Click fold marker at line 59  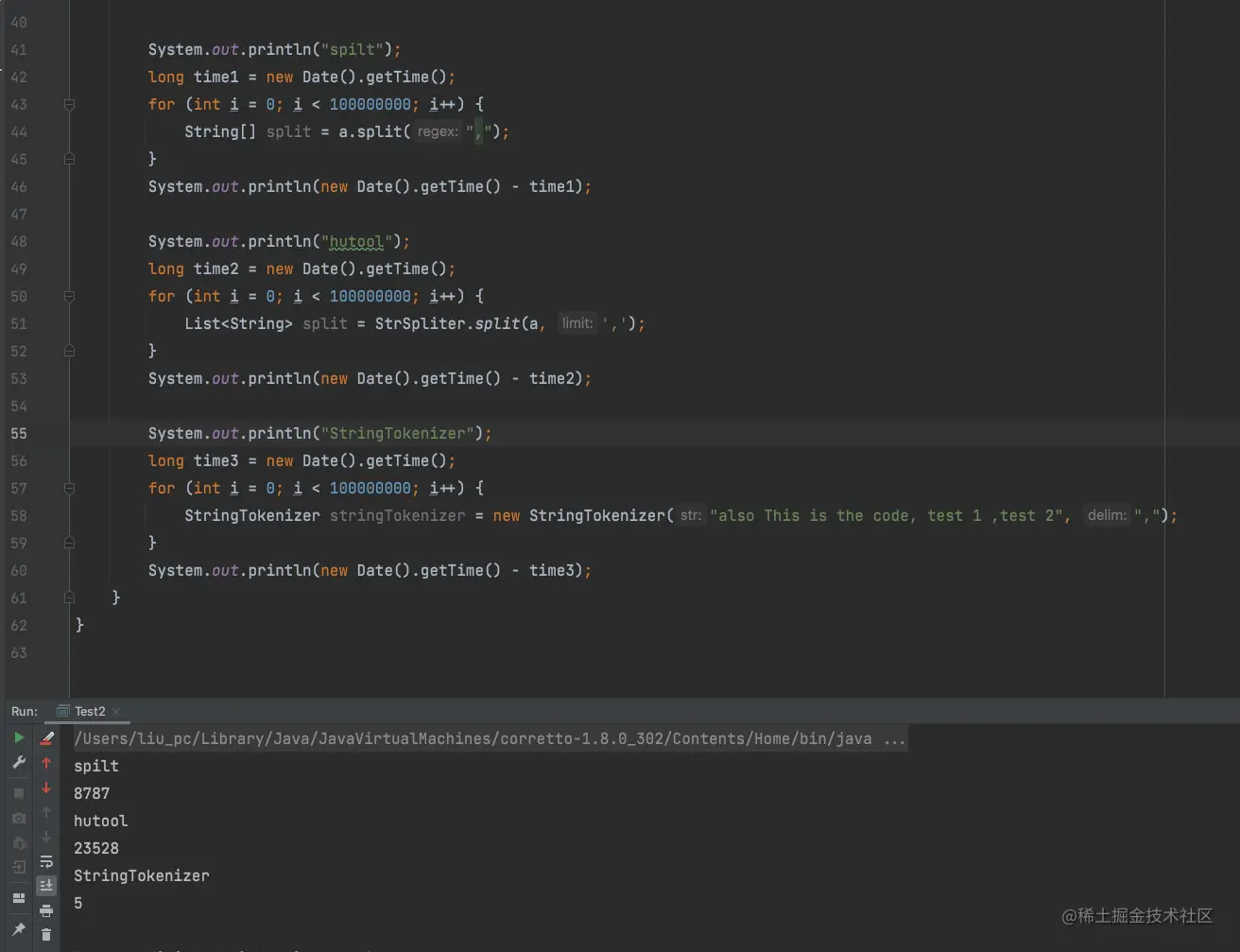click(69, 543)
